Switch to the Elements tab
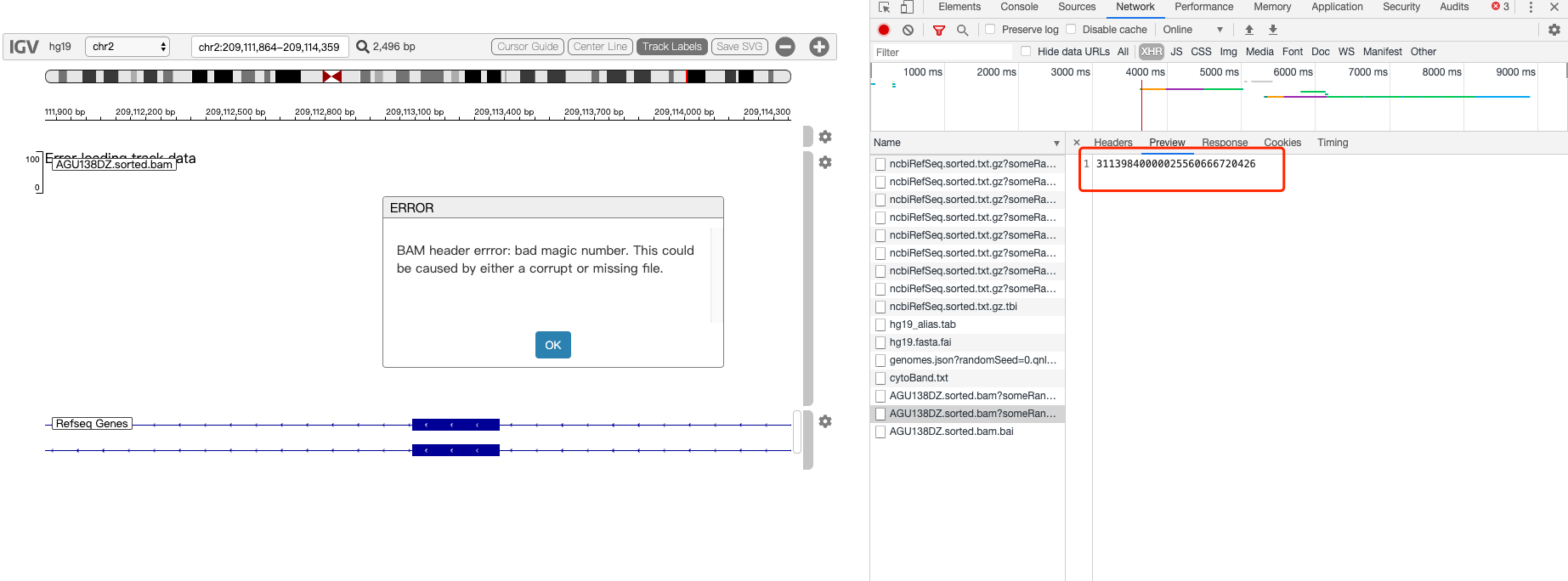Viewport: 1568px width, 581px height. 959,7
